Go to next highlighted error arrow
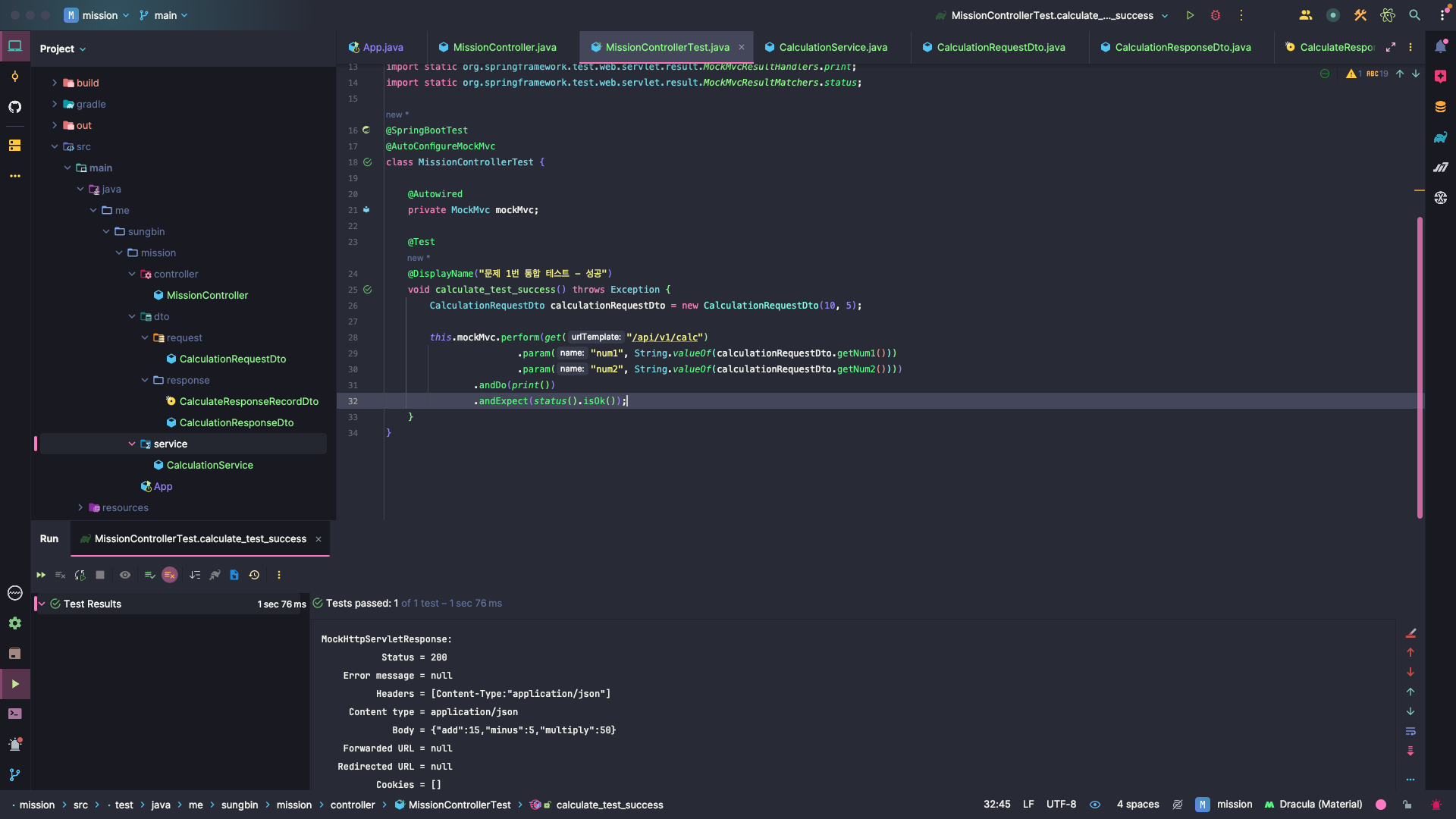 pyautogui.click(x=1416, y=74)
